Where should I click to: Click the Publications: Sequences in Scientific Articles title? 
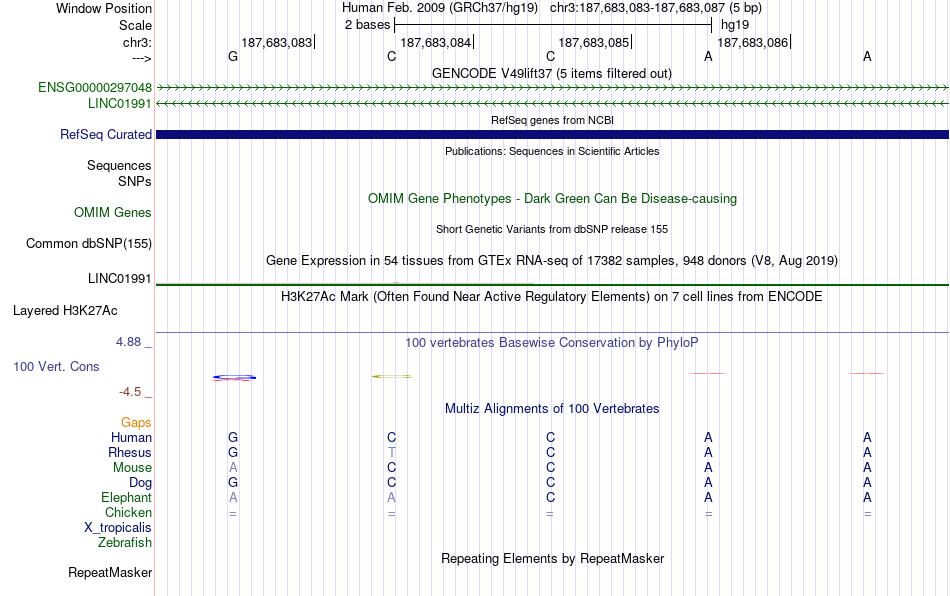pyautogui.click(x=552, y=151)
